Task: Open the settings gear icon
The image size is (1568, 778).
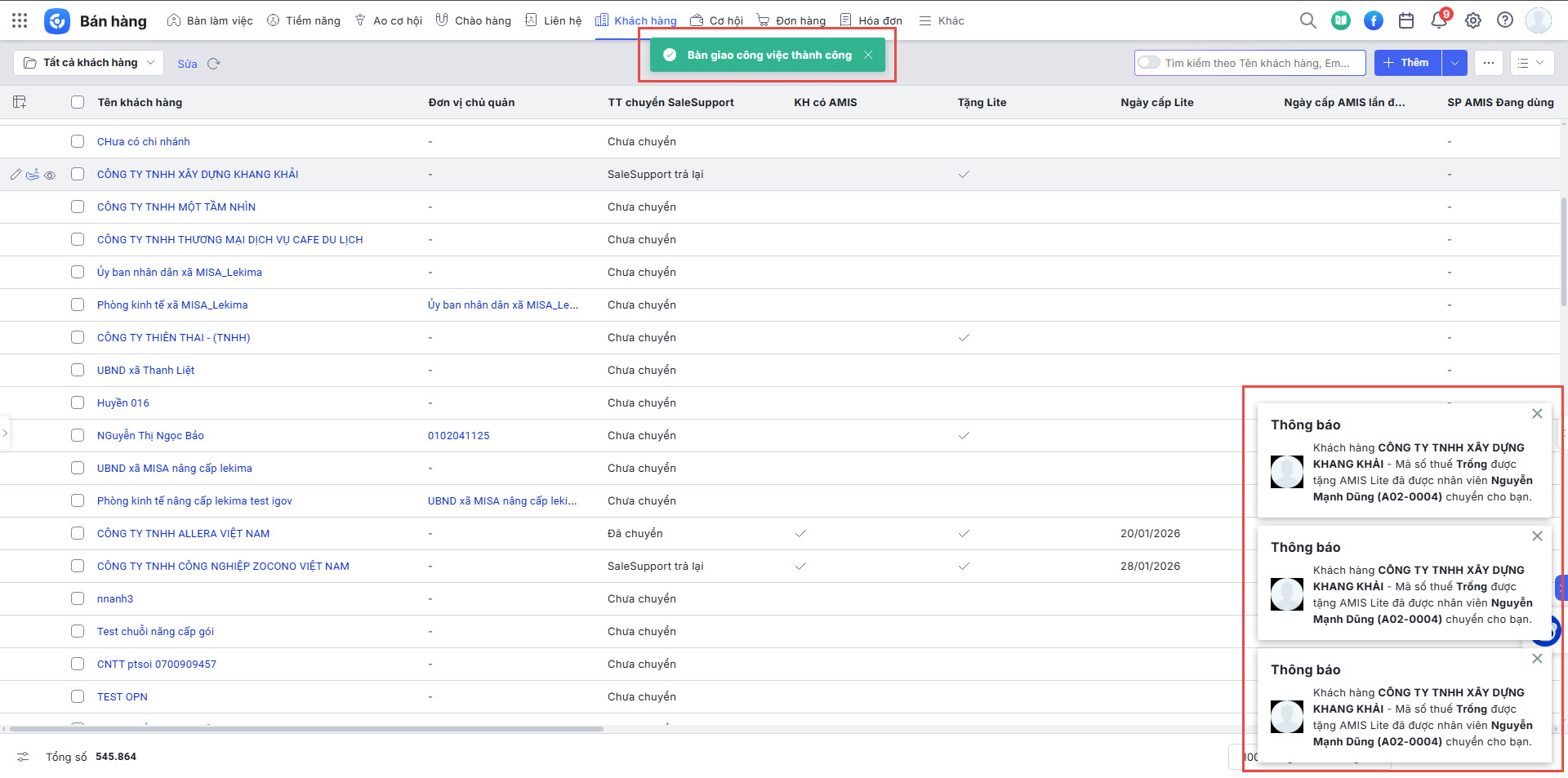Action: (x=1472, y=20)
